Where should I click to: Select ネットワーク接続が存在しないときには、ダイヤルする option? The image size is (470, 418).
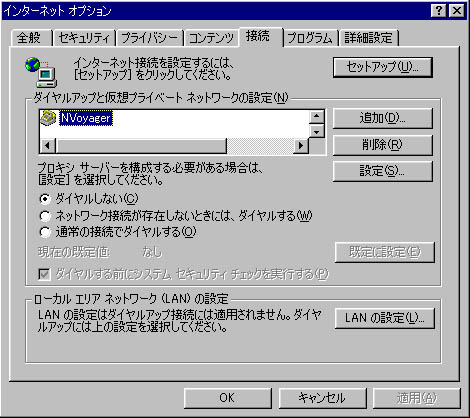[45, 216]
